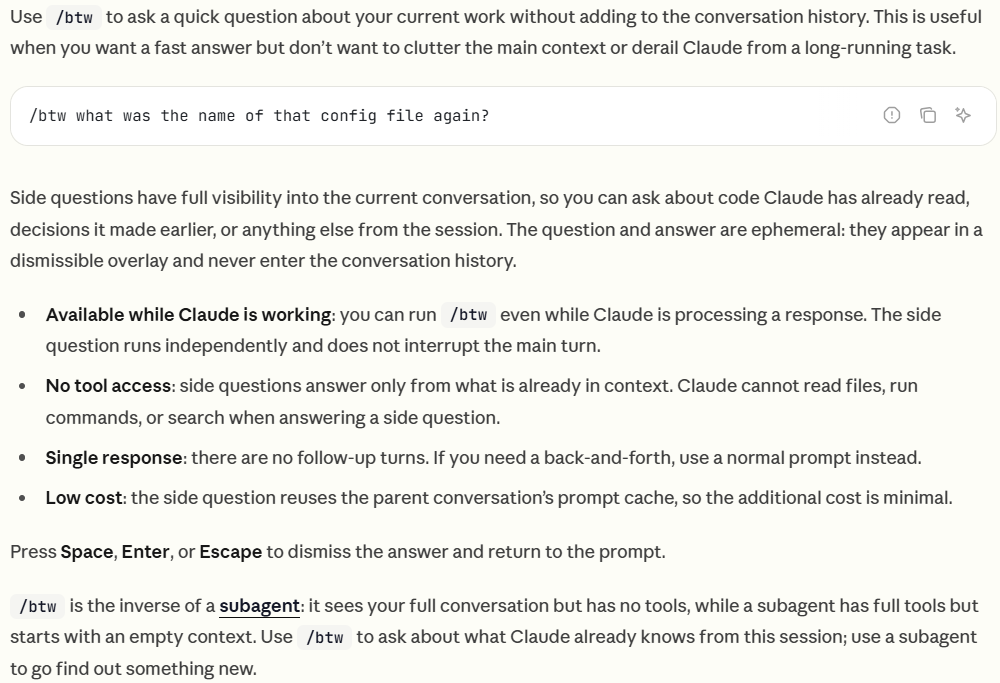
Task: Open the subagent link
Action: (259, 606)
